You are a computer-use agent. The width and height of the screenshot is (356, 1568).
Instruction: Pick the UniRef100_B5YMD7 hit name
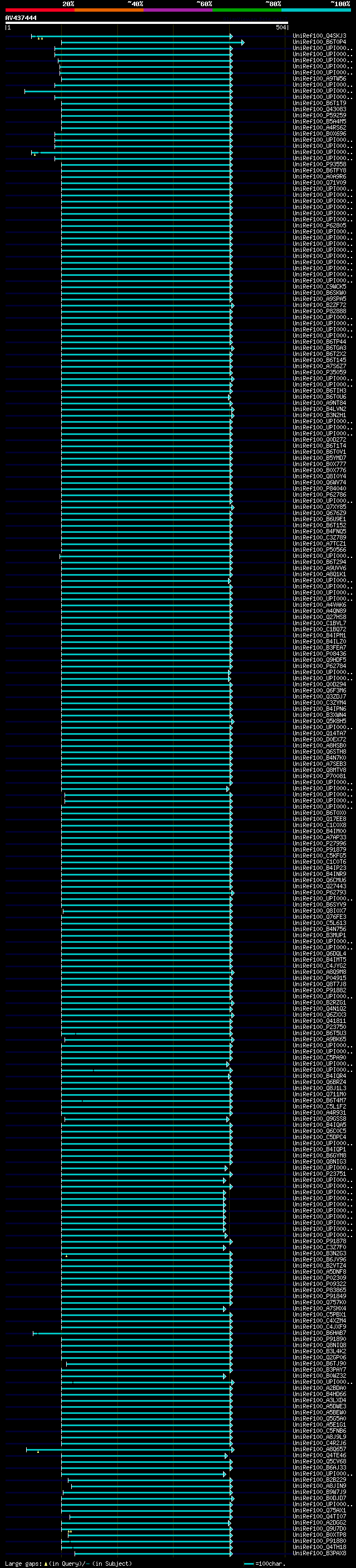pos(319,458)
